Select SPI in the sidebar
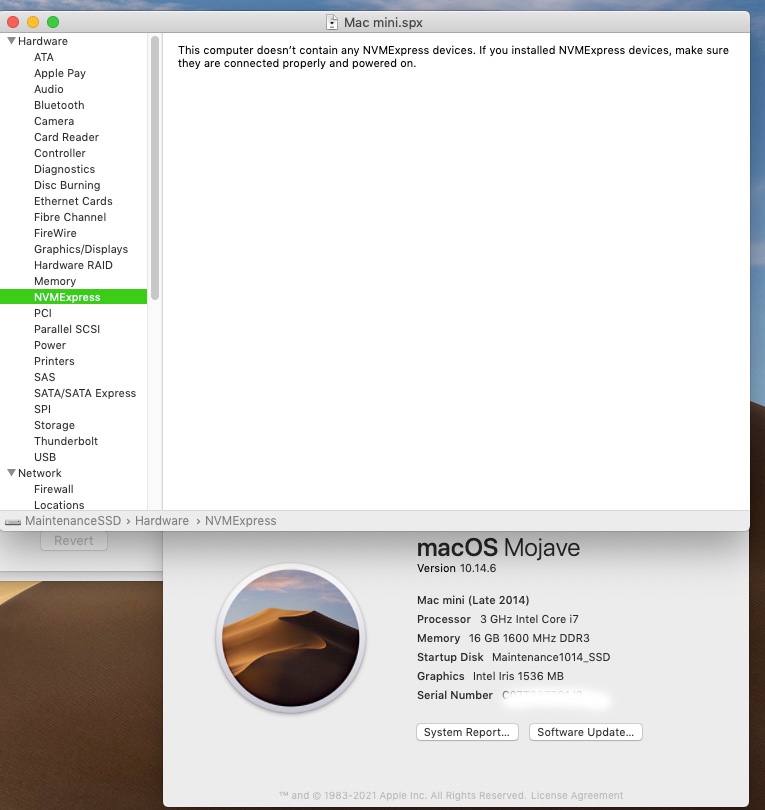Image resolution: width=765 pixels, height=810 pixels. (42, 409)
